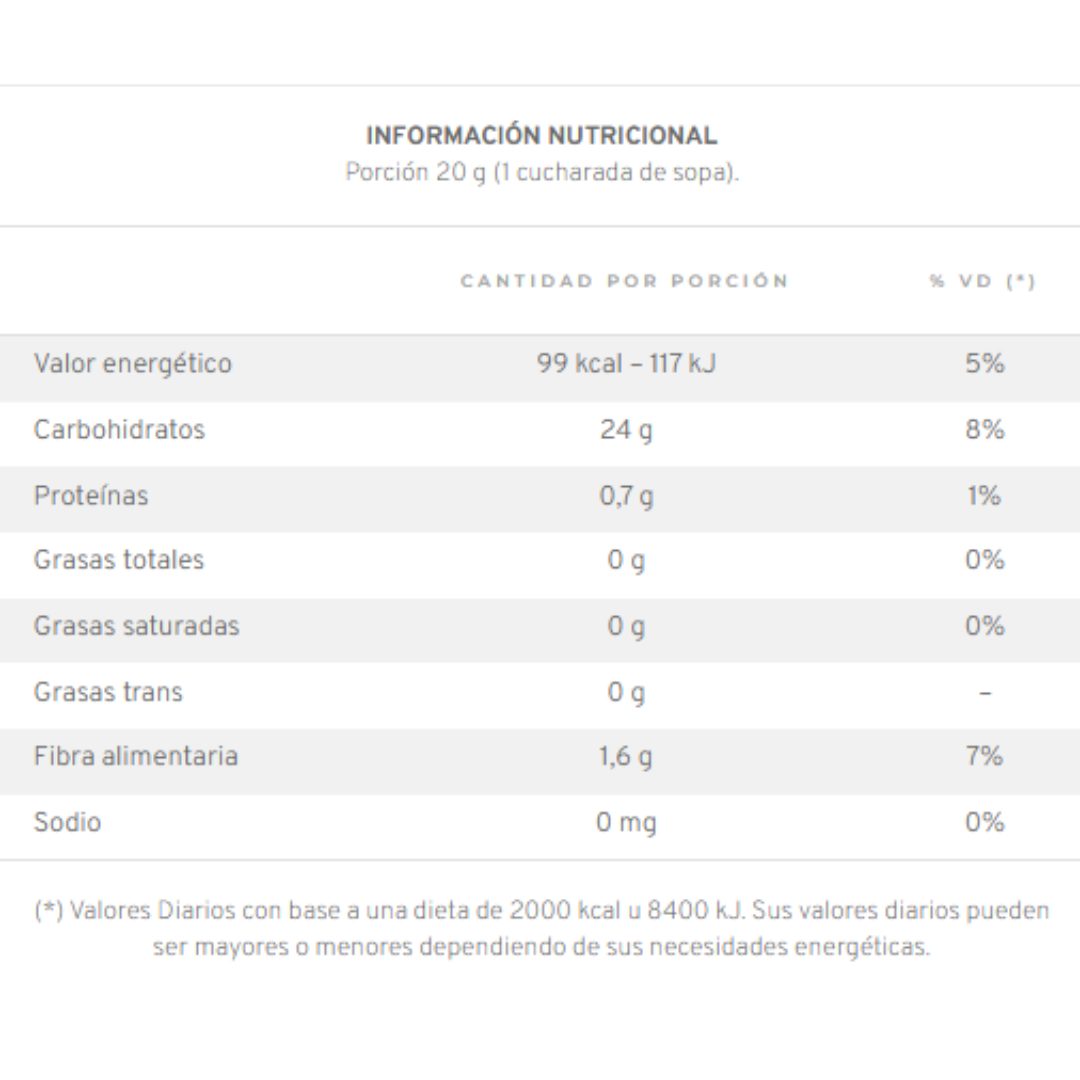
Task: Click the 1,6 g fiber amount
Action: (x=625, y=757)
